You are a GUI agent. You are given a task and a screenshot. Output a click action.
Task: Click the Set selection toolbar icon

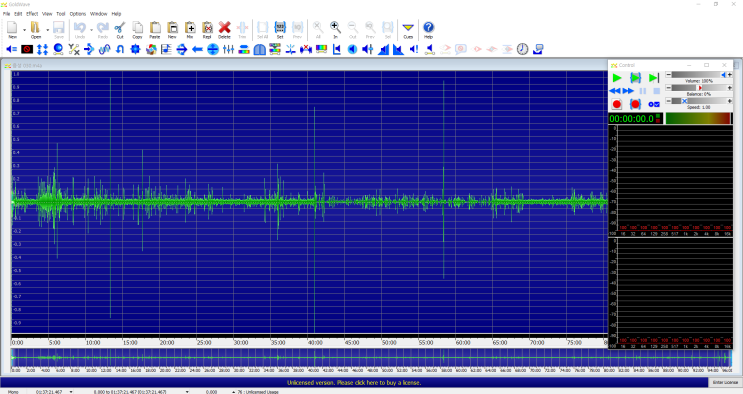(280, 29)
